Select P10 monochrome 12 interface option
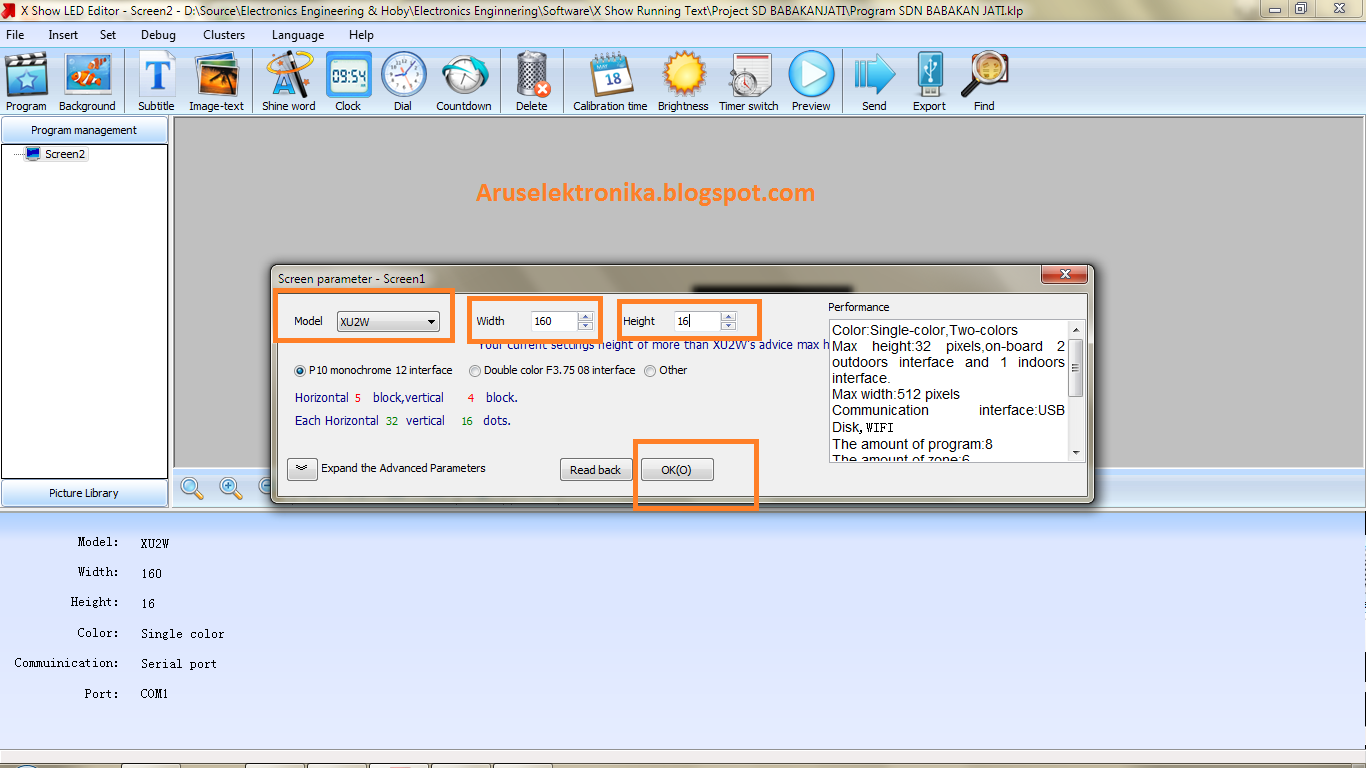This screenshot has width=1366, height=768. pos(300,370)
